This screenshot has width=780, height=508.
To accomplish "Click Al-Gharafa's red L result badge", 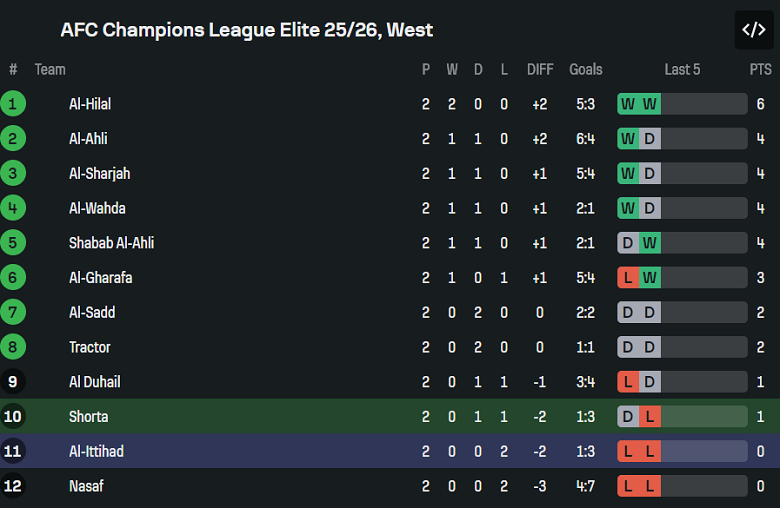I will click(x=628, y=278).
